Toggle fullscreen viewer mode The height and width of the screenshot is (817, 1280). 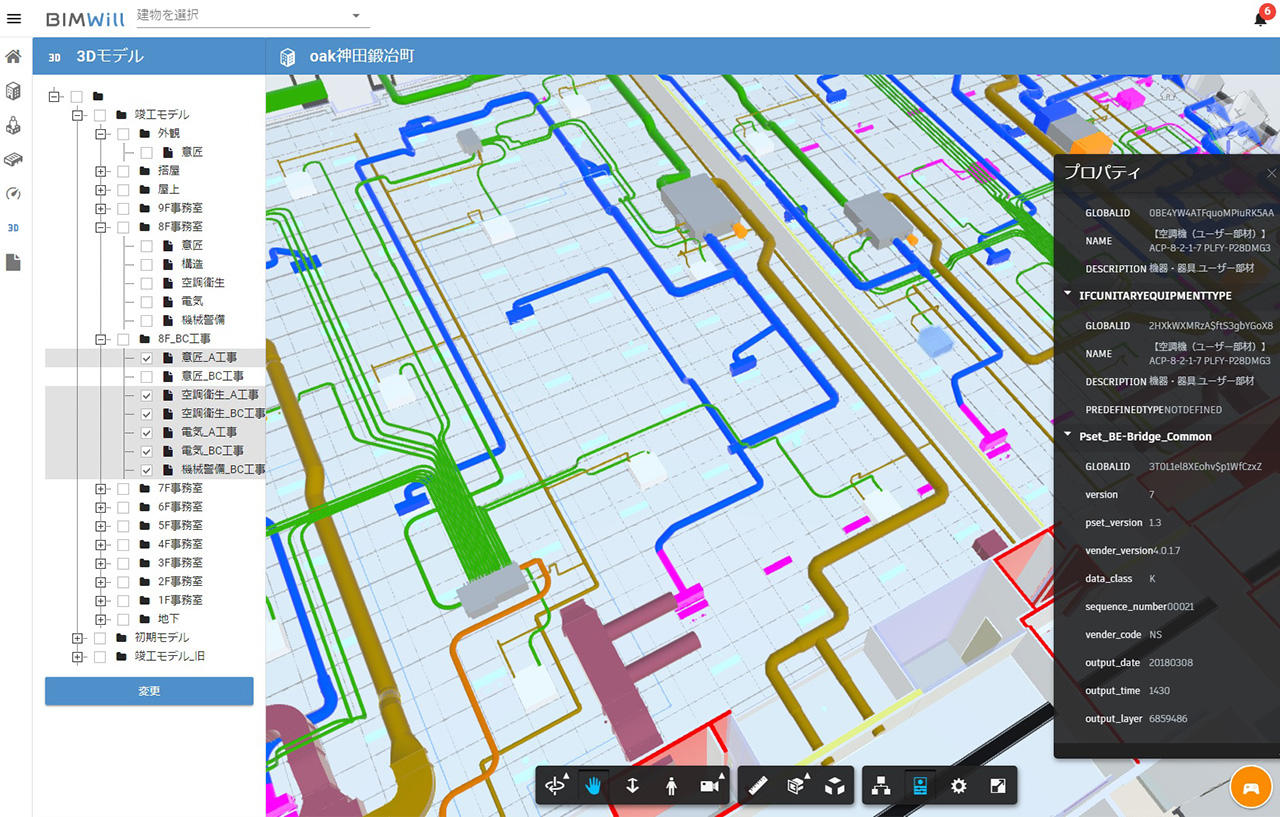coord(997,786)
